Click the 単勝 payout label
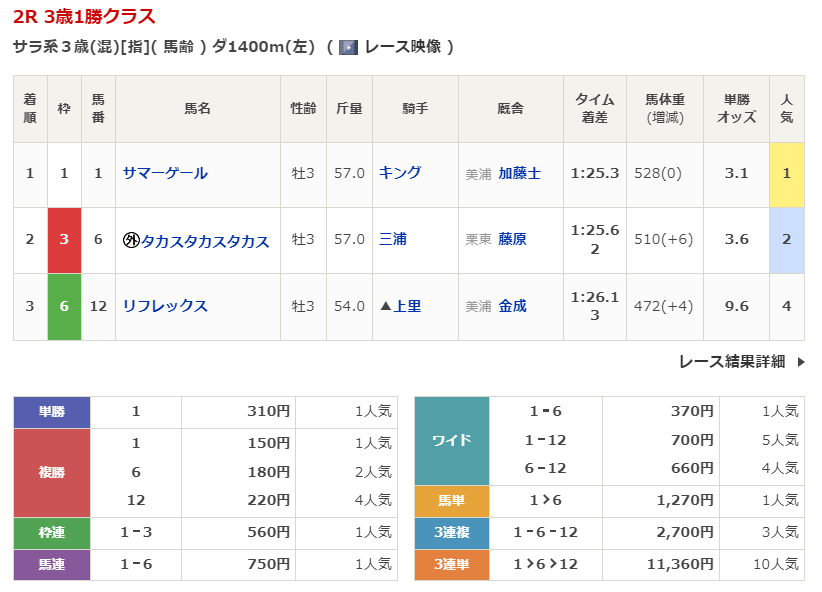The width and height of the screenshot is (822, 592). (52, 411)
